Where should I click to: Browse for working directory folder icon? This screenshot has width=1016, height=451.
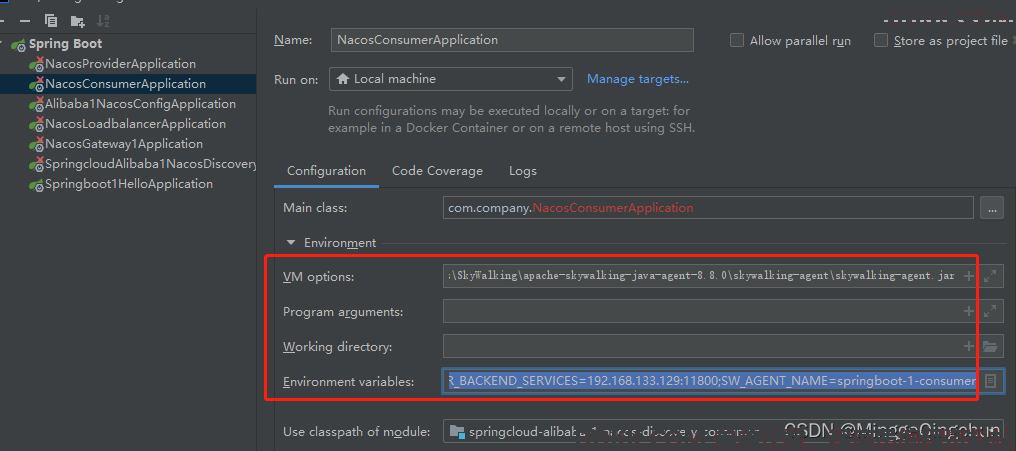pyautogui.click(x=989, y=346)
